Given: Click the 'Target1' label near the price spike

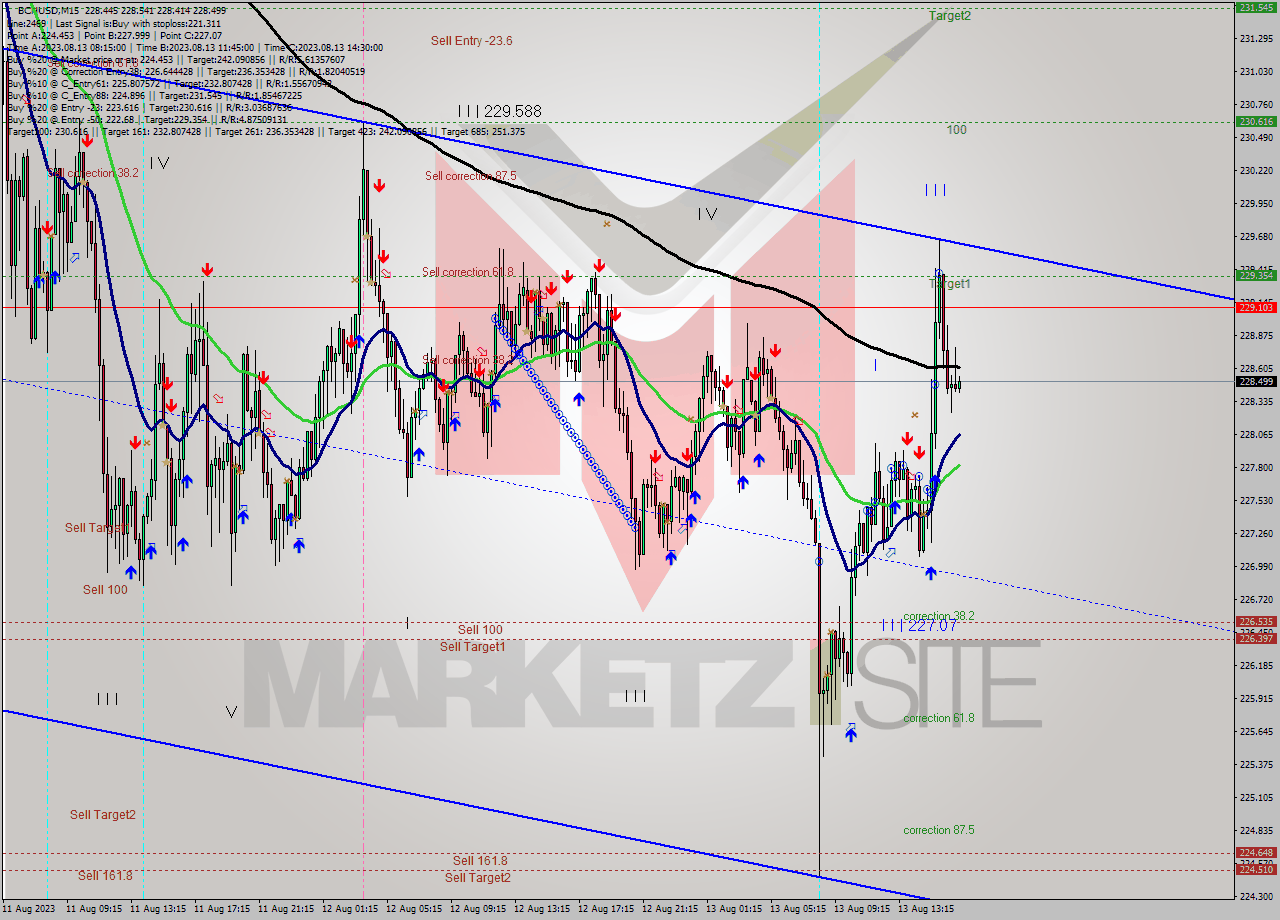Looking at the screenshot, I should click(950, 284).
